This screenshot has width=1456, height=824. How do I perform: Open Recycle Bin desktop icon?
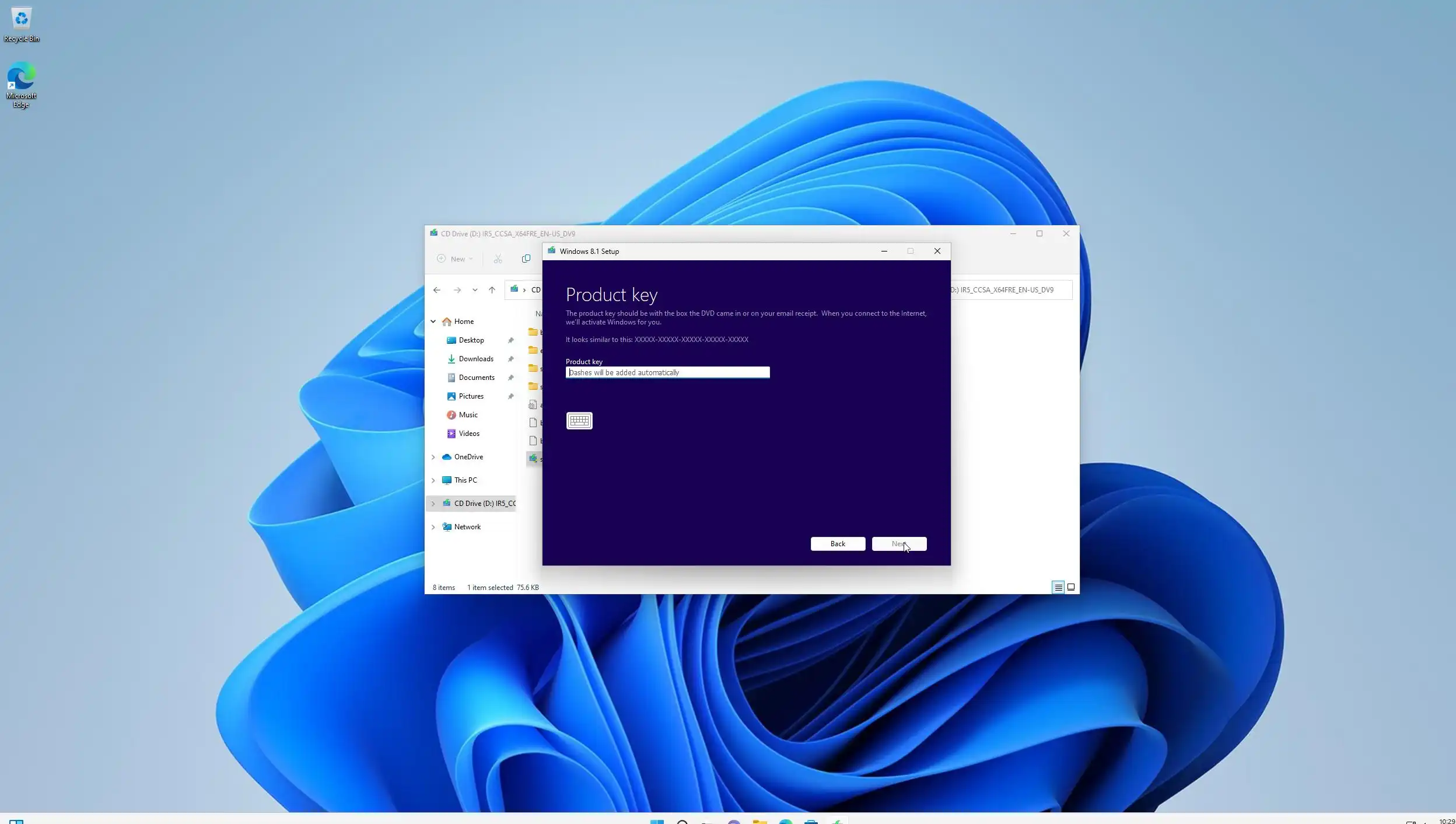(x=22, y=25)
